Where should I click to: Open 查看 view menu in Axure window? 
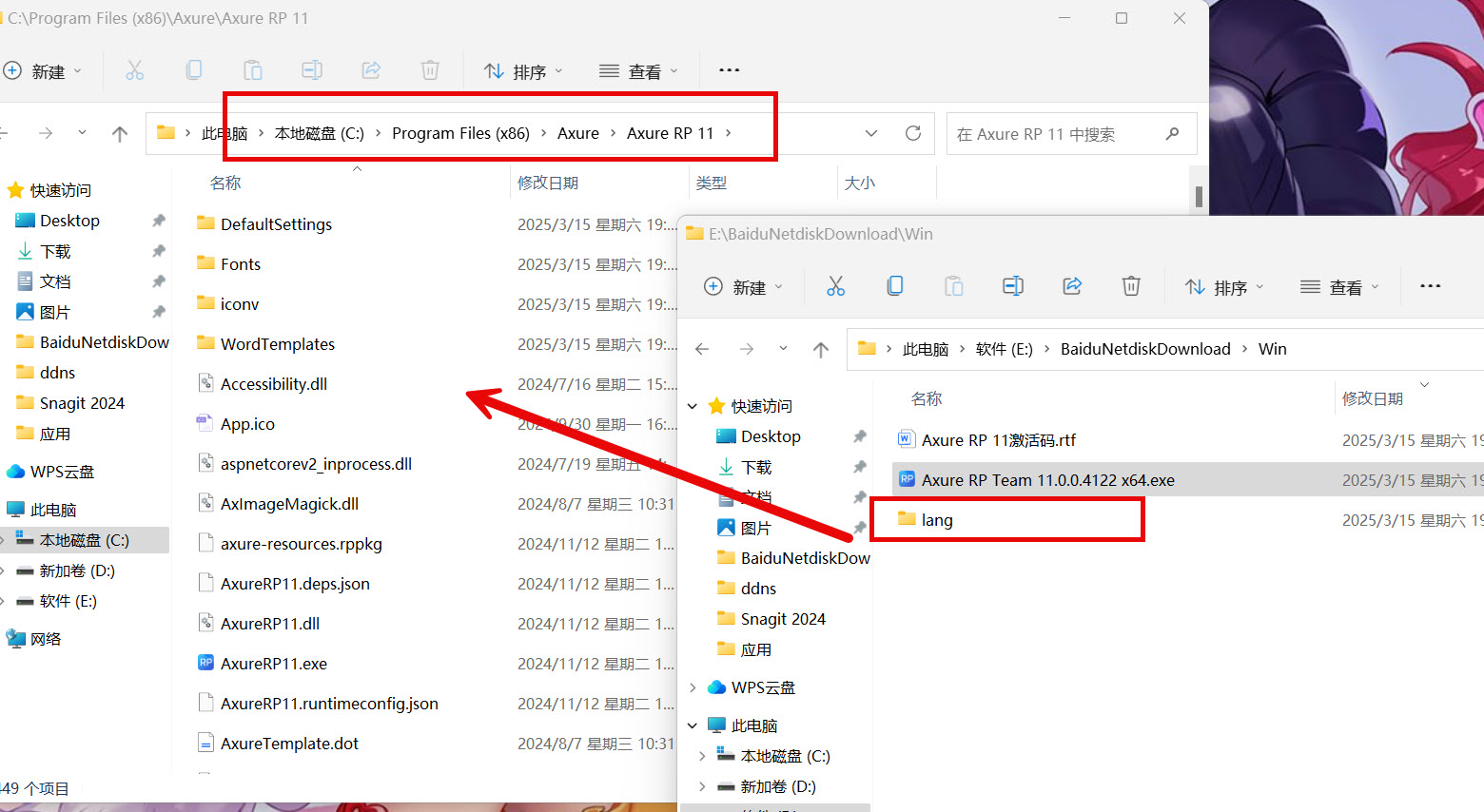click(x=638, y=71)
